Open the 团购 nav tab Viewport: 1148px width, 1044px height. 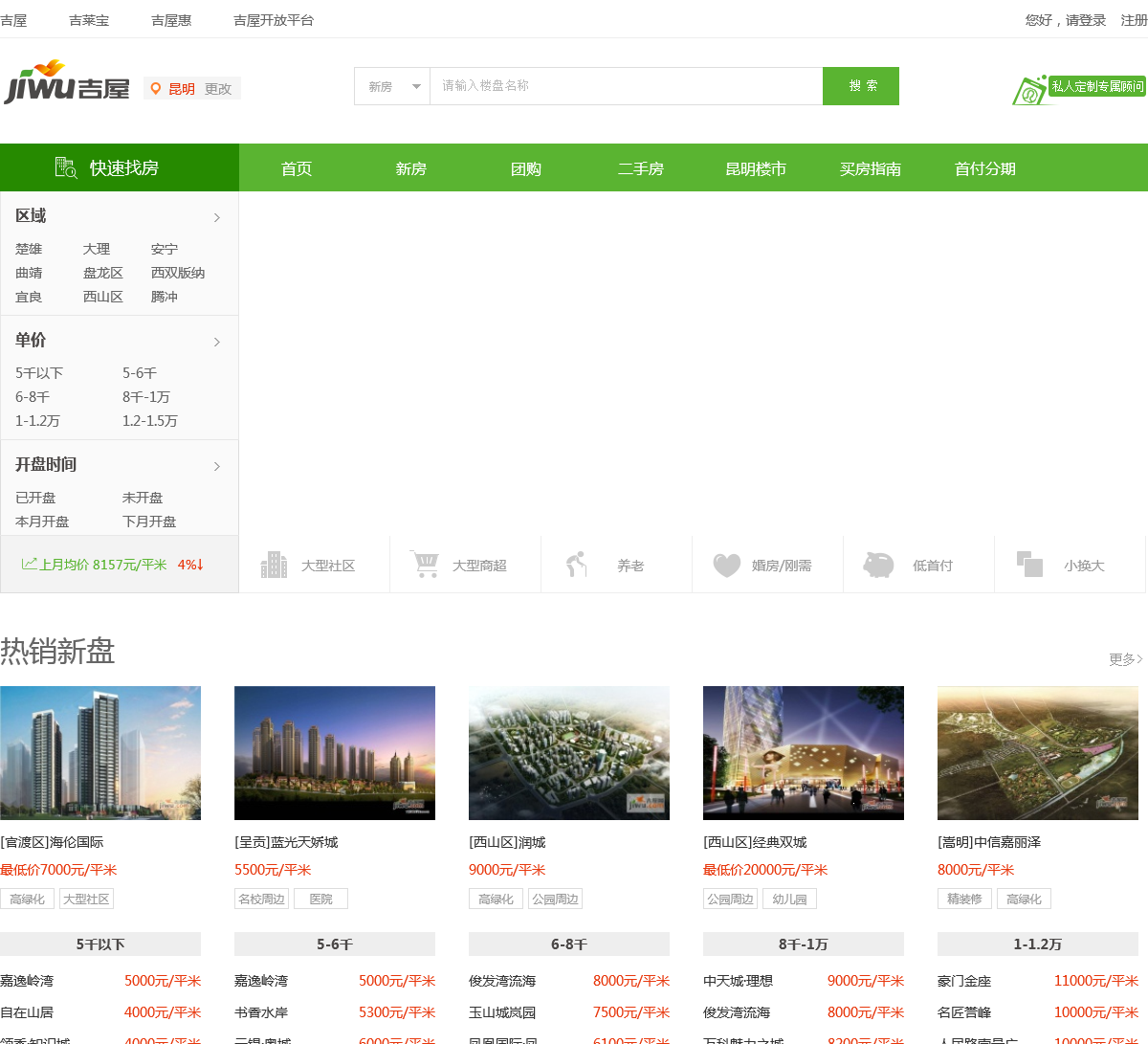click(526, 168)
